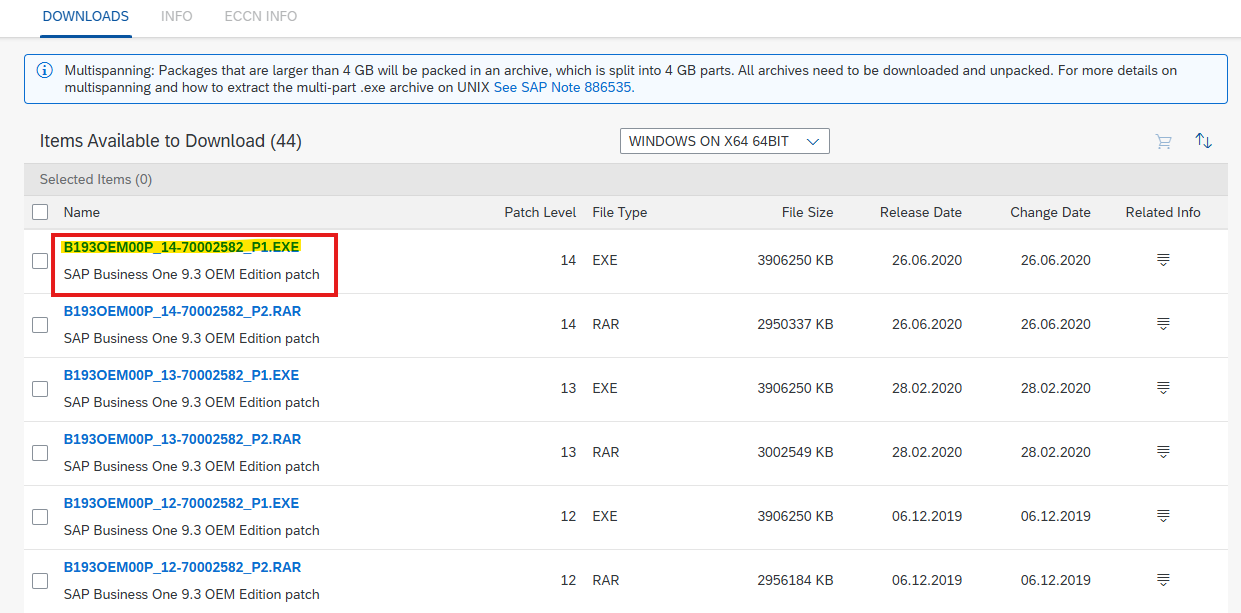
Task: Switch to the DOWNLOADS tab
Action: coord(86,16)
